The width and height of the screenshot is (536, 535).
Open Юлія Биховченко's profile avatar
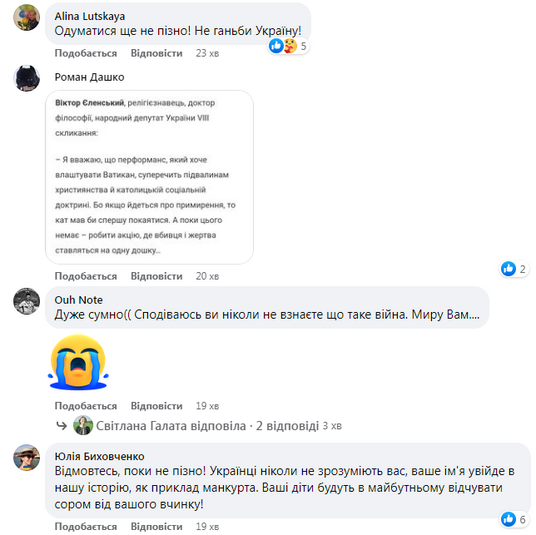(x=27, y=457)
